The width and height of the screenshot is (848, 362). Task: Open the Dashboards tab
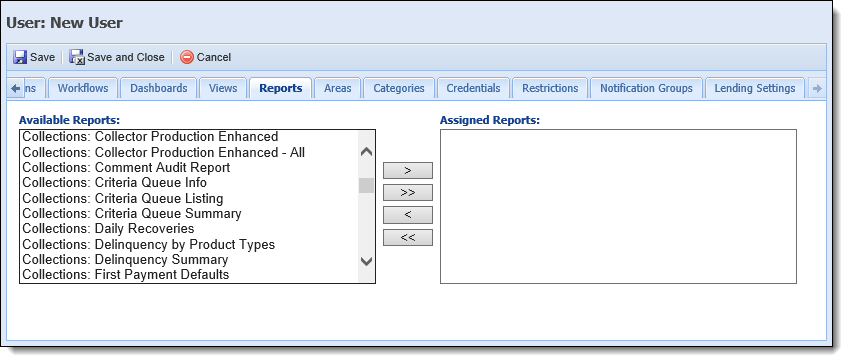click(x=158, y=88)
